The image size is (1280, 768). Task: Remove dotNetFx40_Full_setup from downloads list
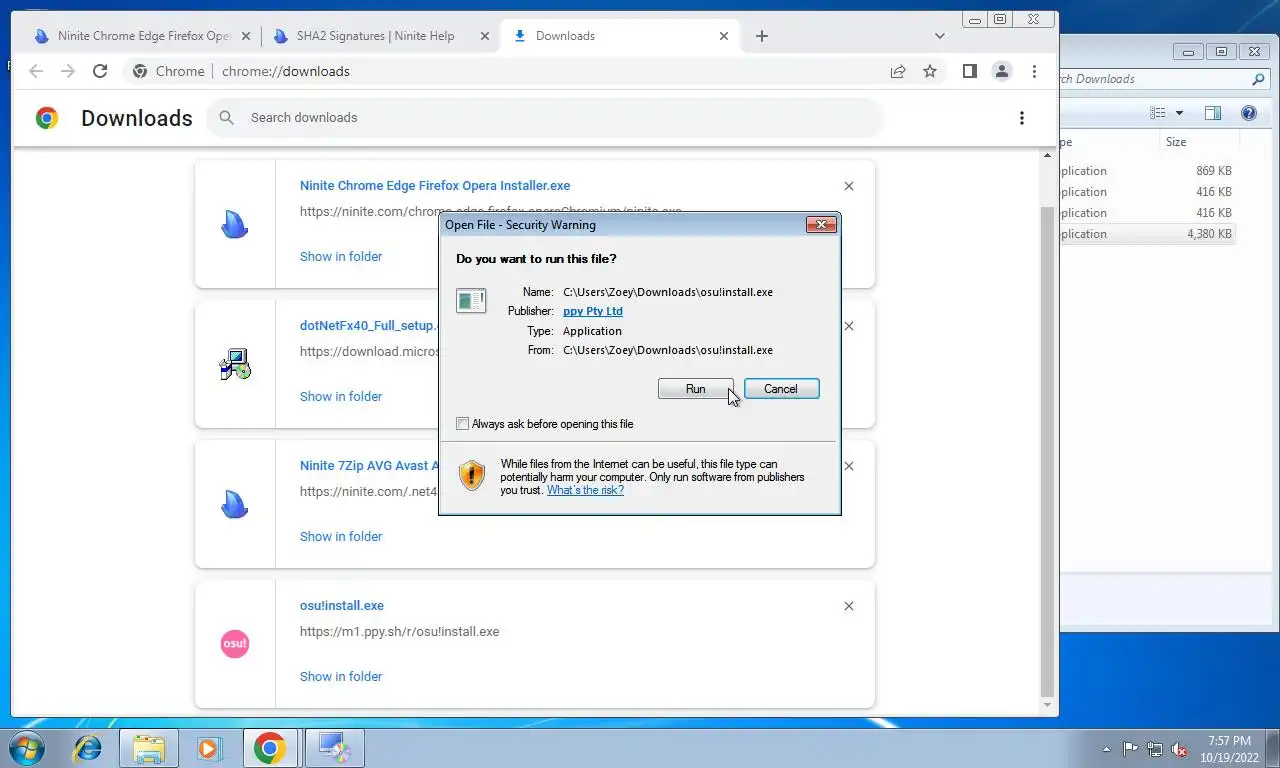pos(849,326)
